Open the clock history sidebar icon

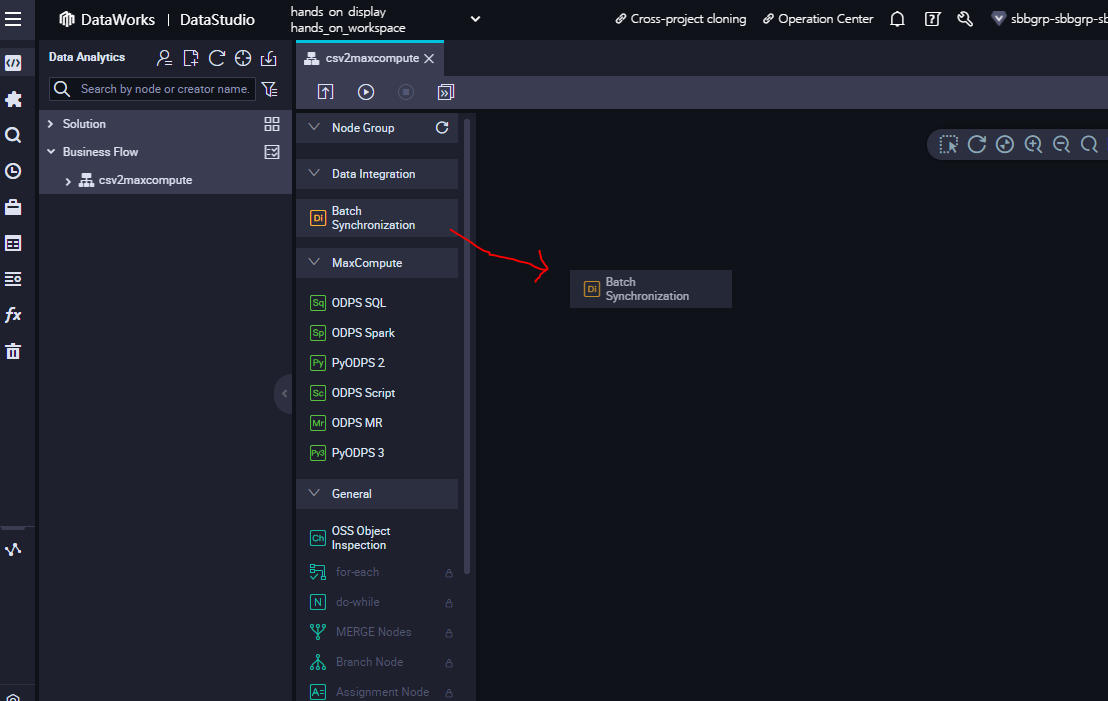pyautogui.click(x=13, y=171)
